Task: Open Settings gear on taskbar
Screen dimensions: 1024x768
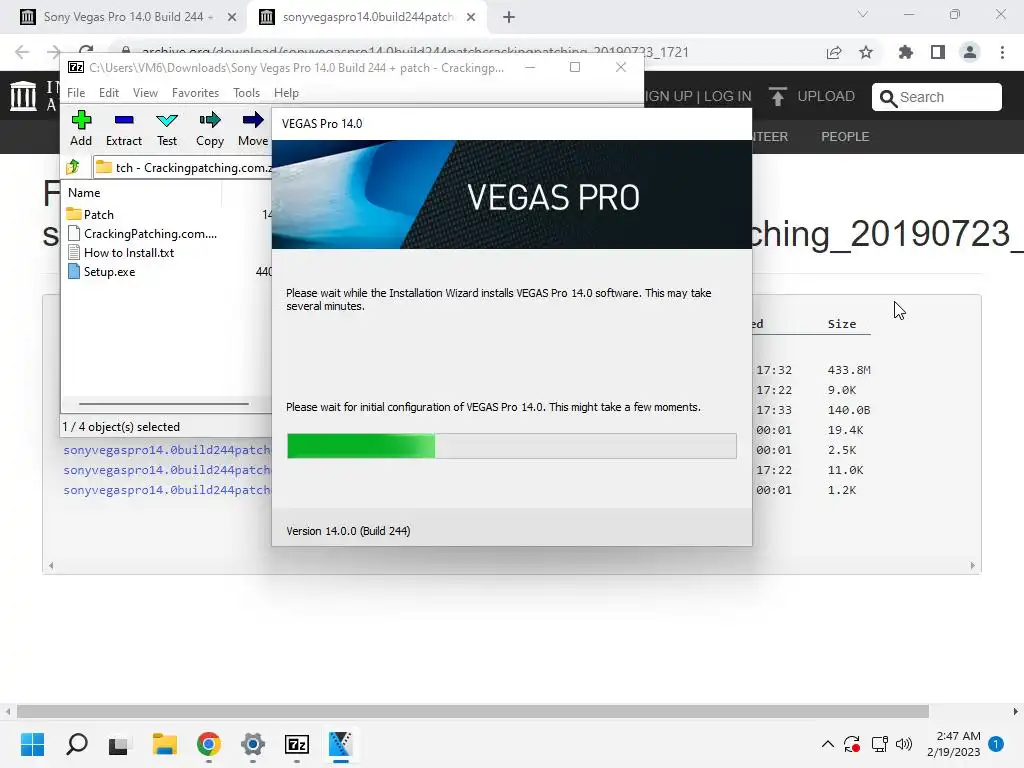Action: tap(253, 744)
